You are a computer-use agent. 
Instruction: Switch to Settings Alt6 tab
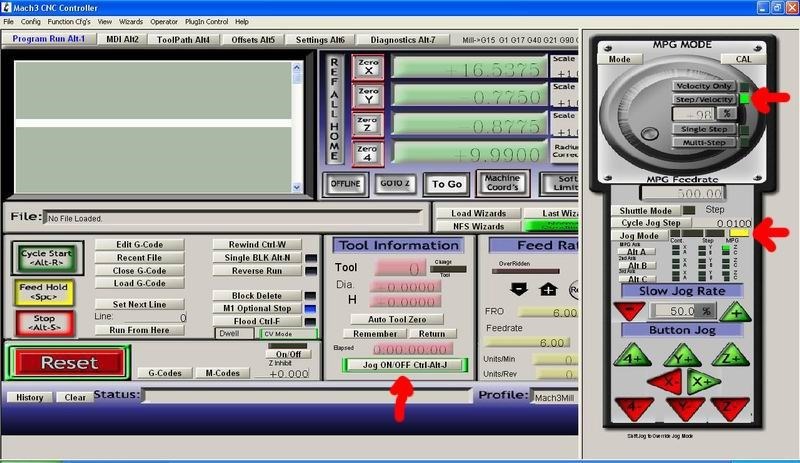pos(320,39)
